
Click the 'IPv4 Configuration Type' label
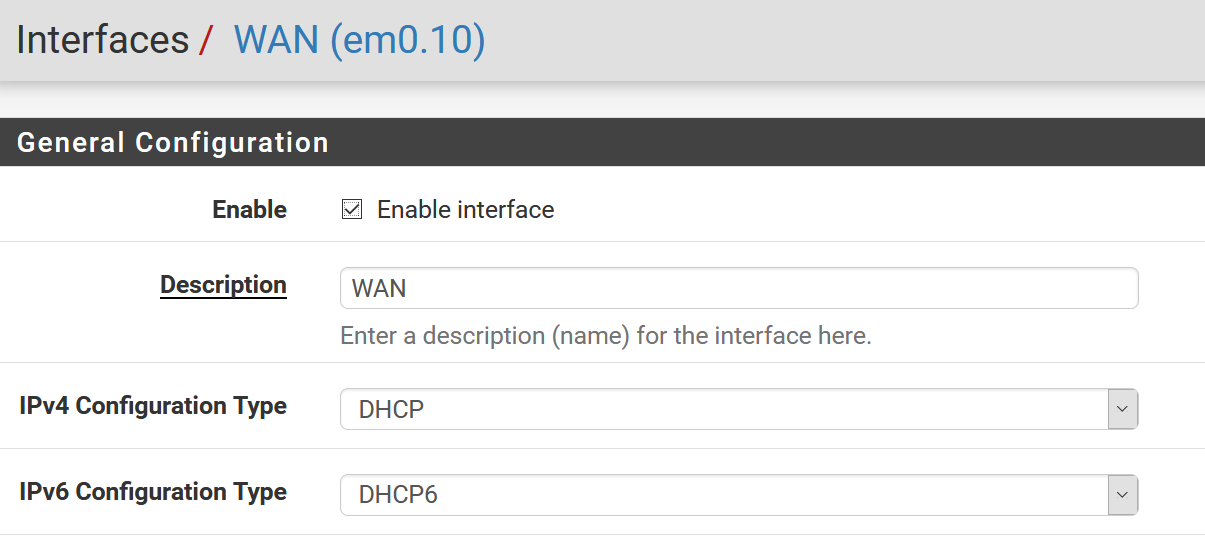tap(153, 406)
